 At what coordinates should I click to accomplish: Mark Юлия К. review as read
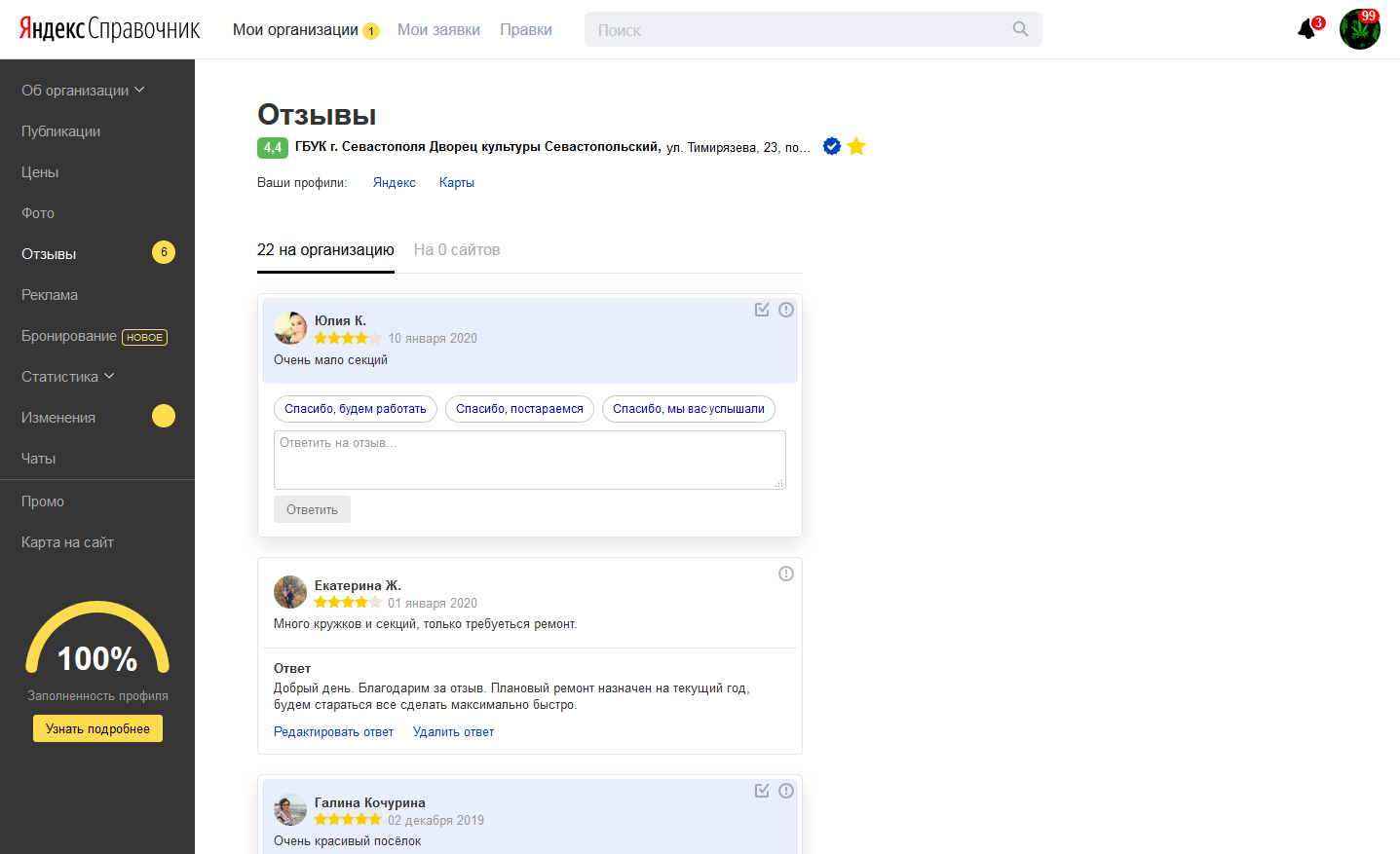click(x=762, y=310)
